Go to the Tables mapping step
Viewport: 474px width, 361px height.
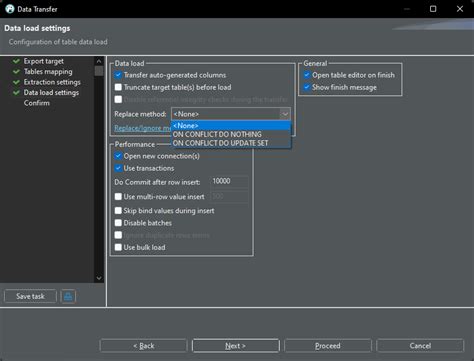click(x=48, y=72)
